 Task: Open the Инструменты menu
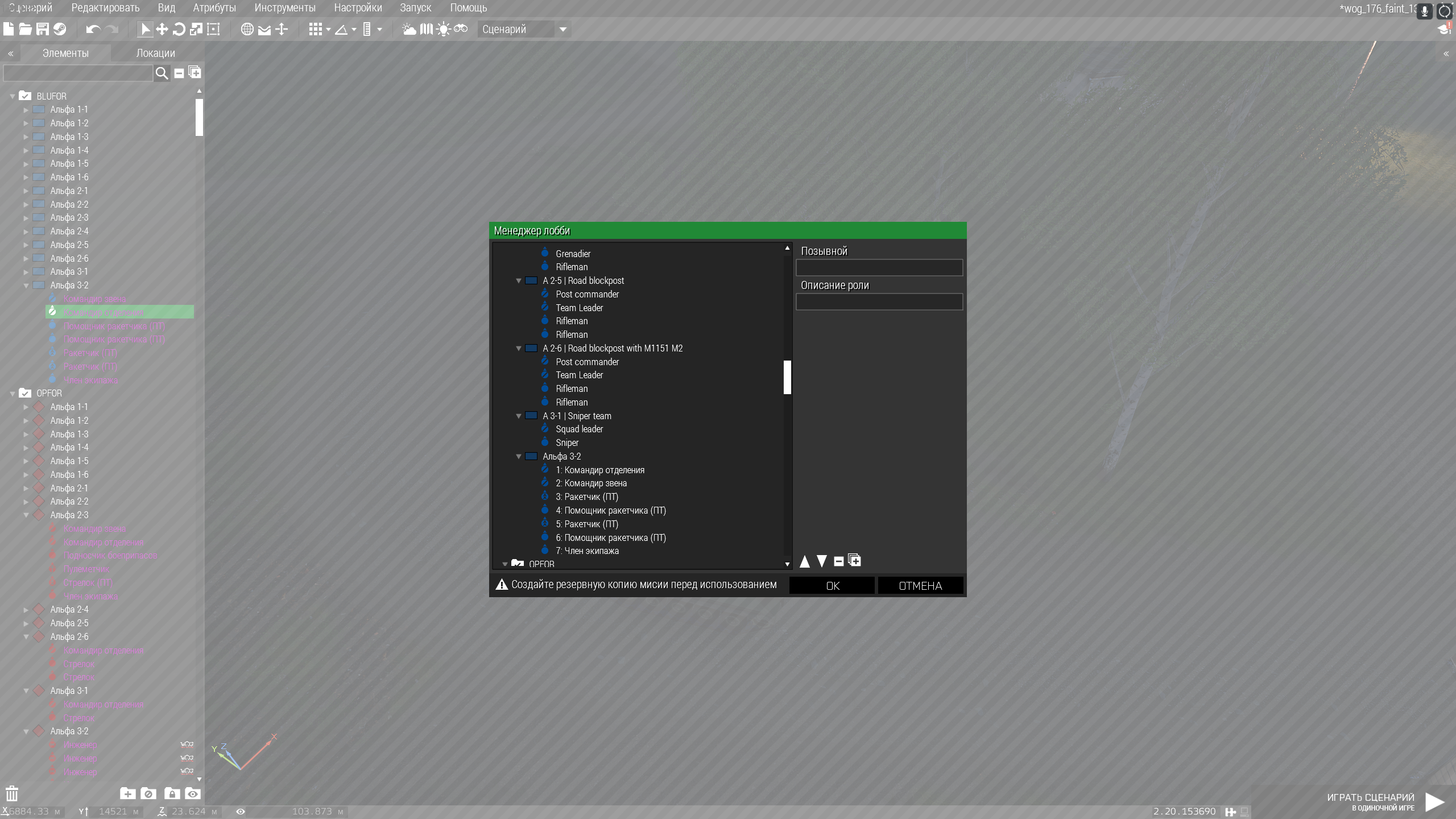tap(284, 8)
